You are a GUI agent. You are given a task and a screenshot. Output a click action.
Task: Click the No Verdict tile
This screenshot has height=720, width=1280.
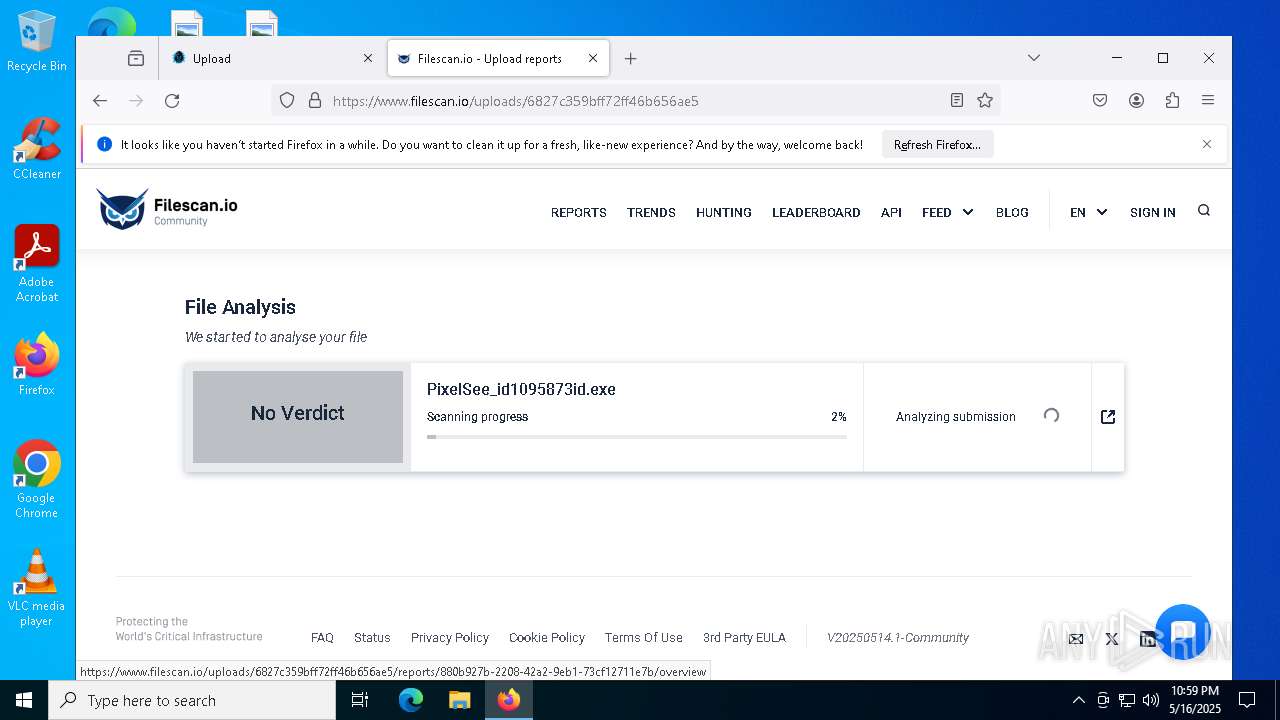point(298,417)
